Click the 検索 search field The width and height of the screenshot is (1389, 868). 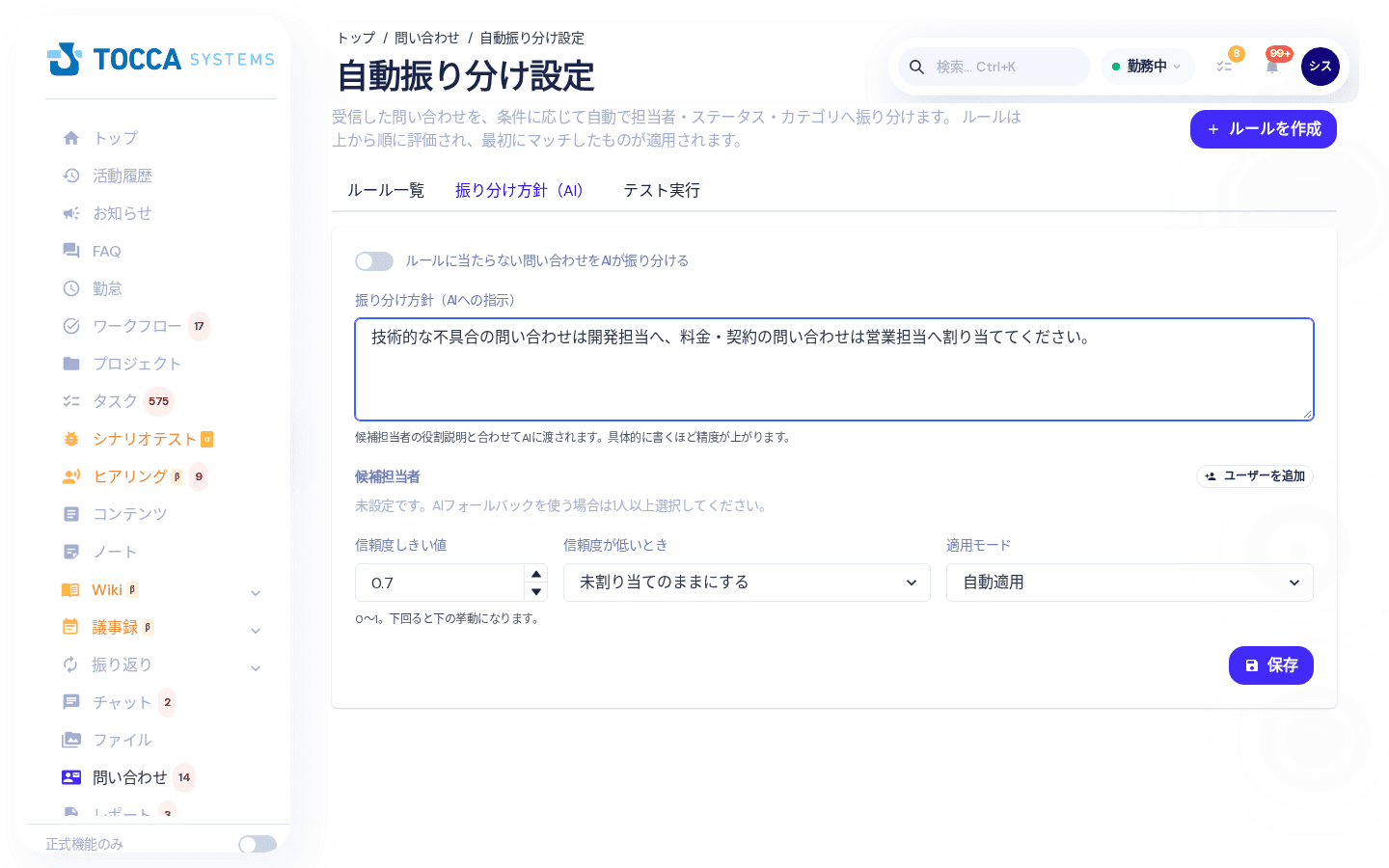click(x=994, y=67)
